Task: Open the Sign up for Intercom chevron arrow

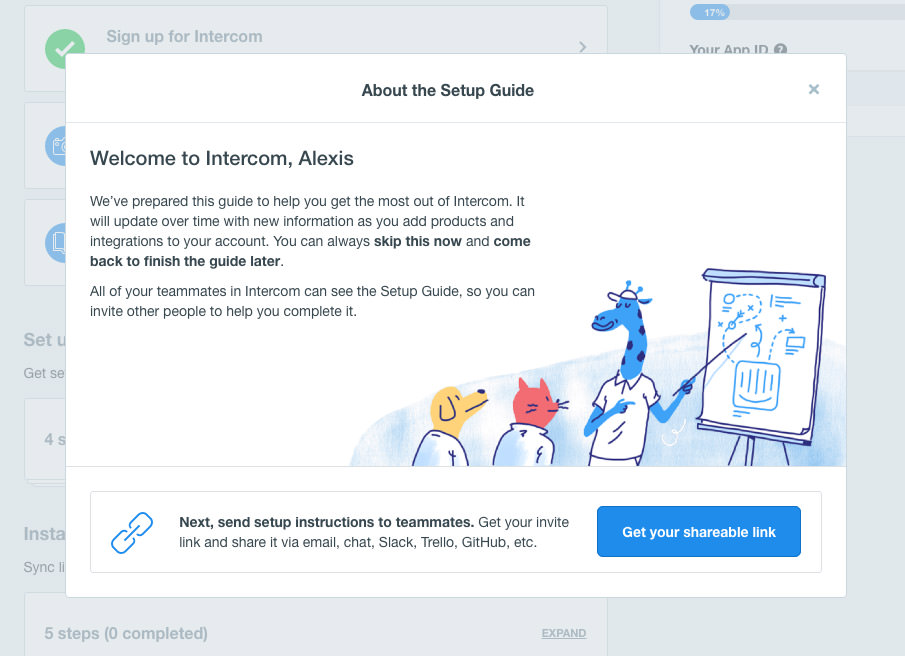Action: click(583, 47)
